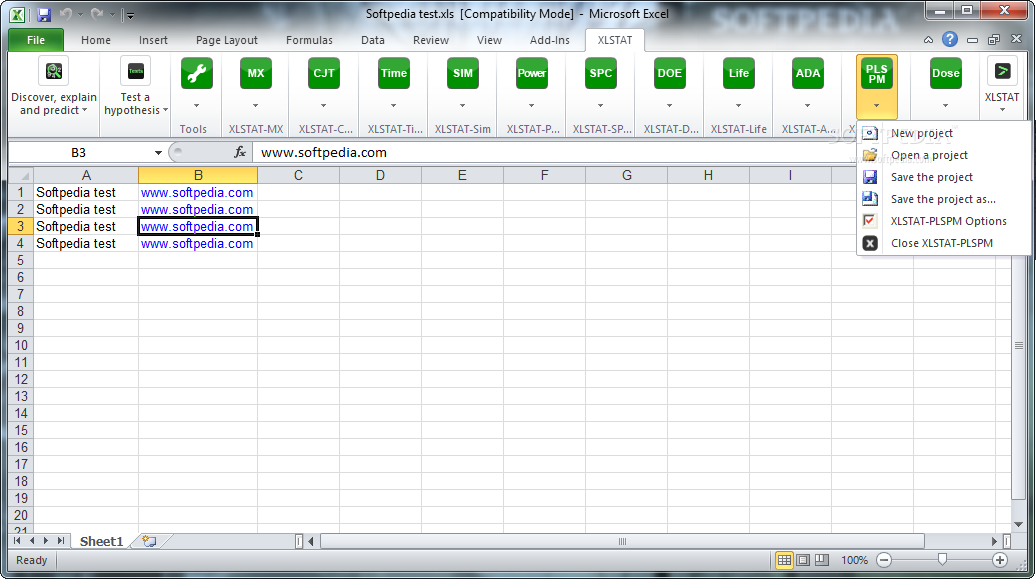
Task: Open the File tab
Action: 36,40
